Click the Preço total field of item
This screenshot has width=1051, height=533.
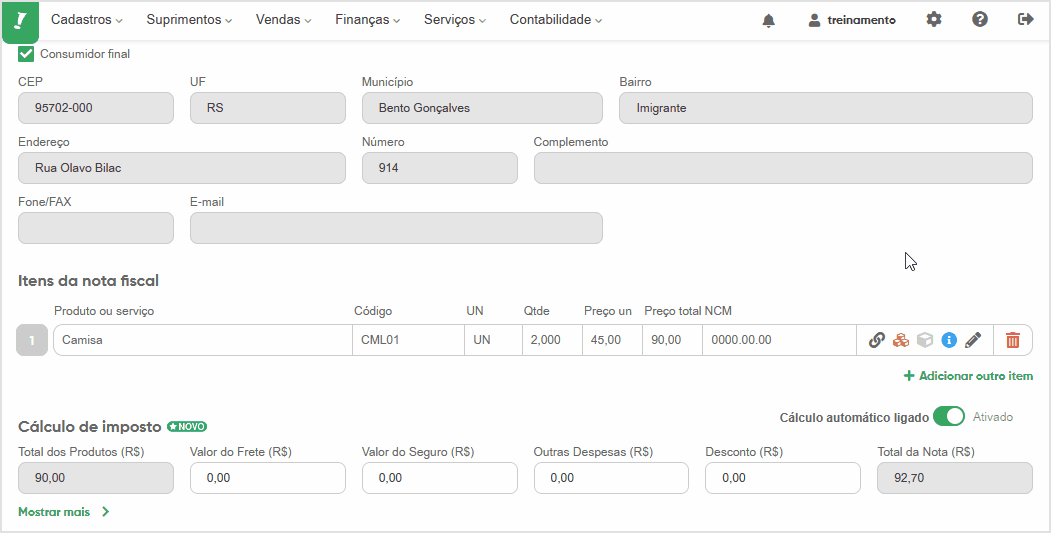[672, 340]
